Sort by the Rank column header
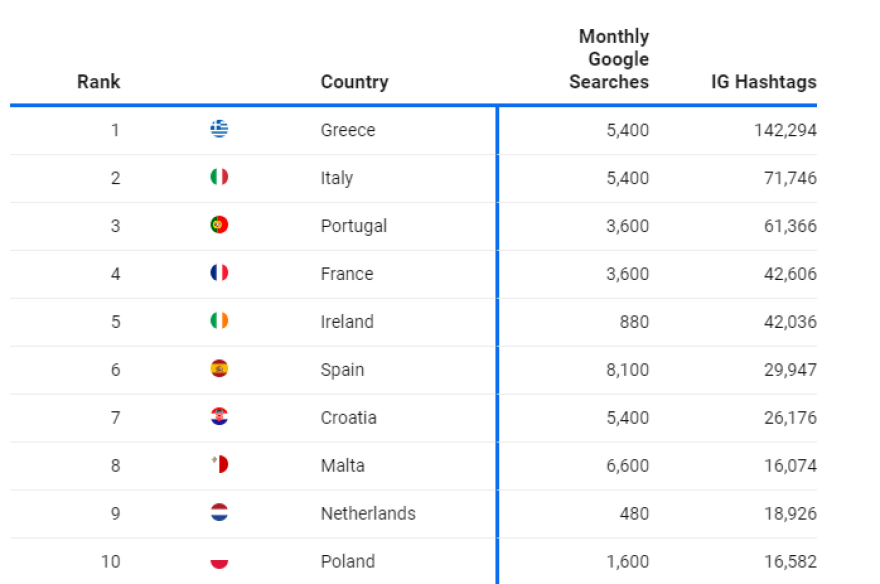 click(98, 82)
